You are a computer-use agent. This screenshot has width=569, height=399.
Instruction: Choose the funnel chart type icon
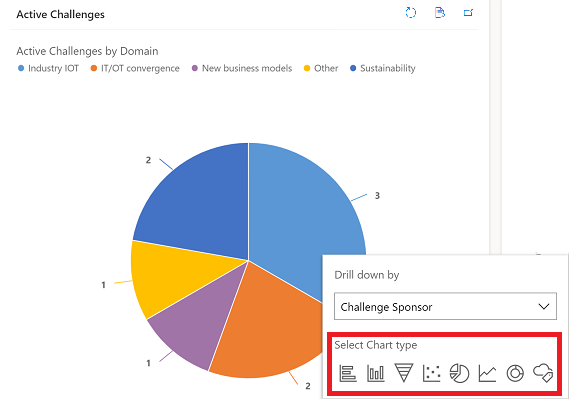(x=404, y=373)
